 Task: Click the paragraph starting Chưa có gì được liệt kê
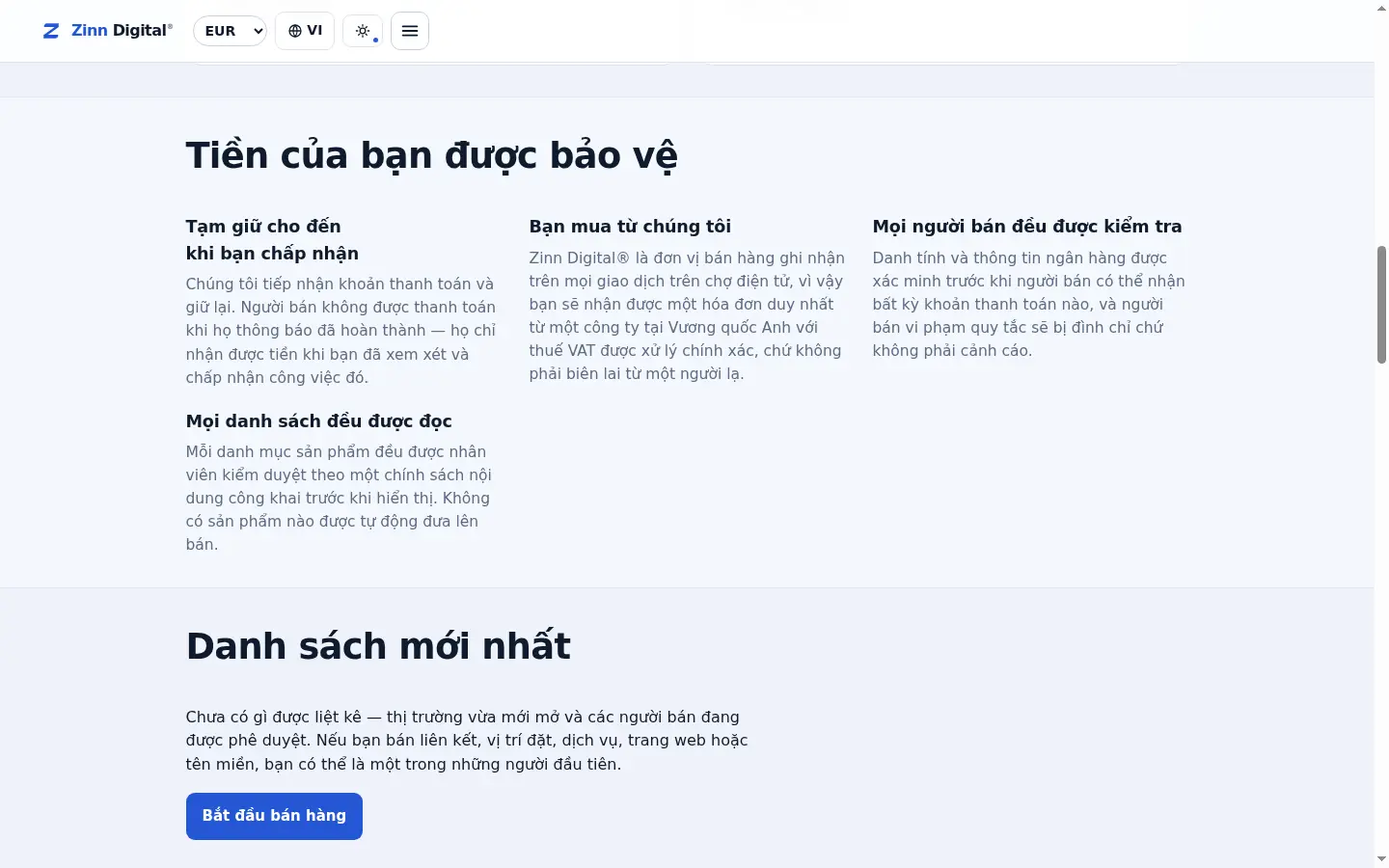[467, 741]
